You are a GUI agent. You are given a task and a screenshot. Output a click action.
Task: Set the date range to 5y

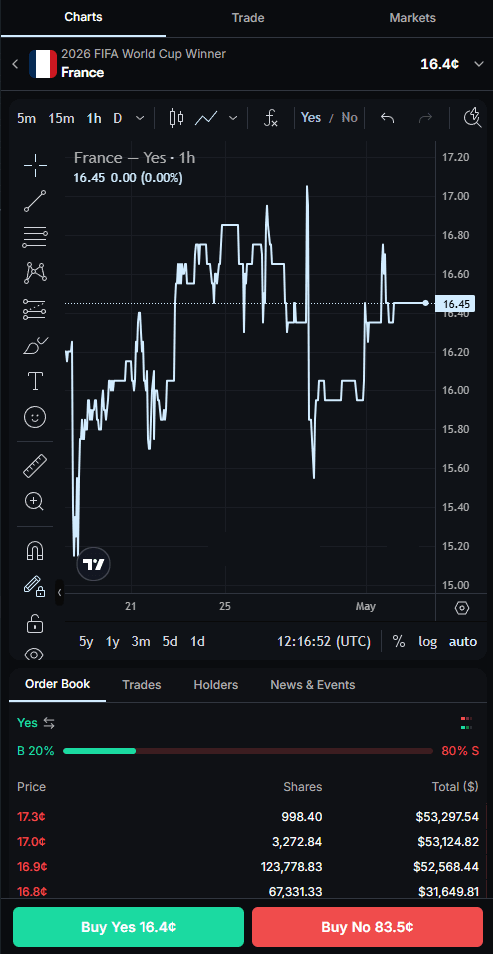[86, 641]
